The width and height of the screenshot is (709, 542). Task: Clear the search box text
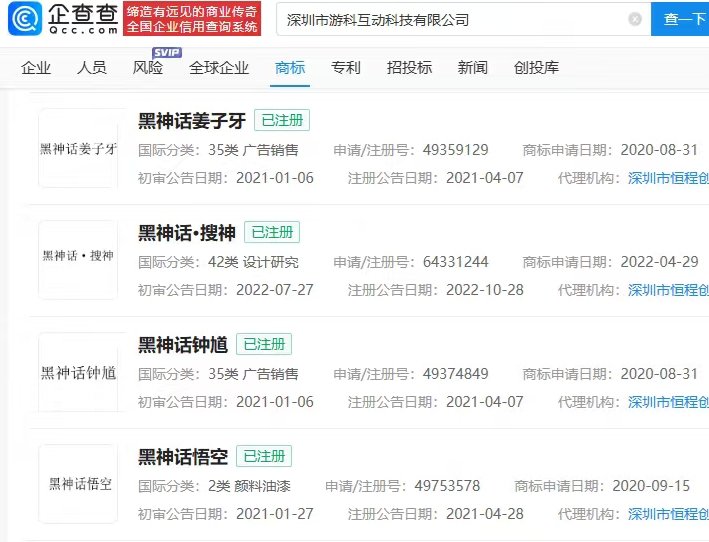pyautogui.click(x=635, y=19)
